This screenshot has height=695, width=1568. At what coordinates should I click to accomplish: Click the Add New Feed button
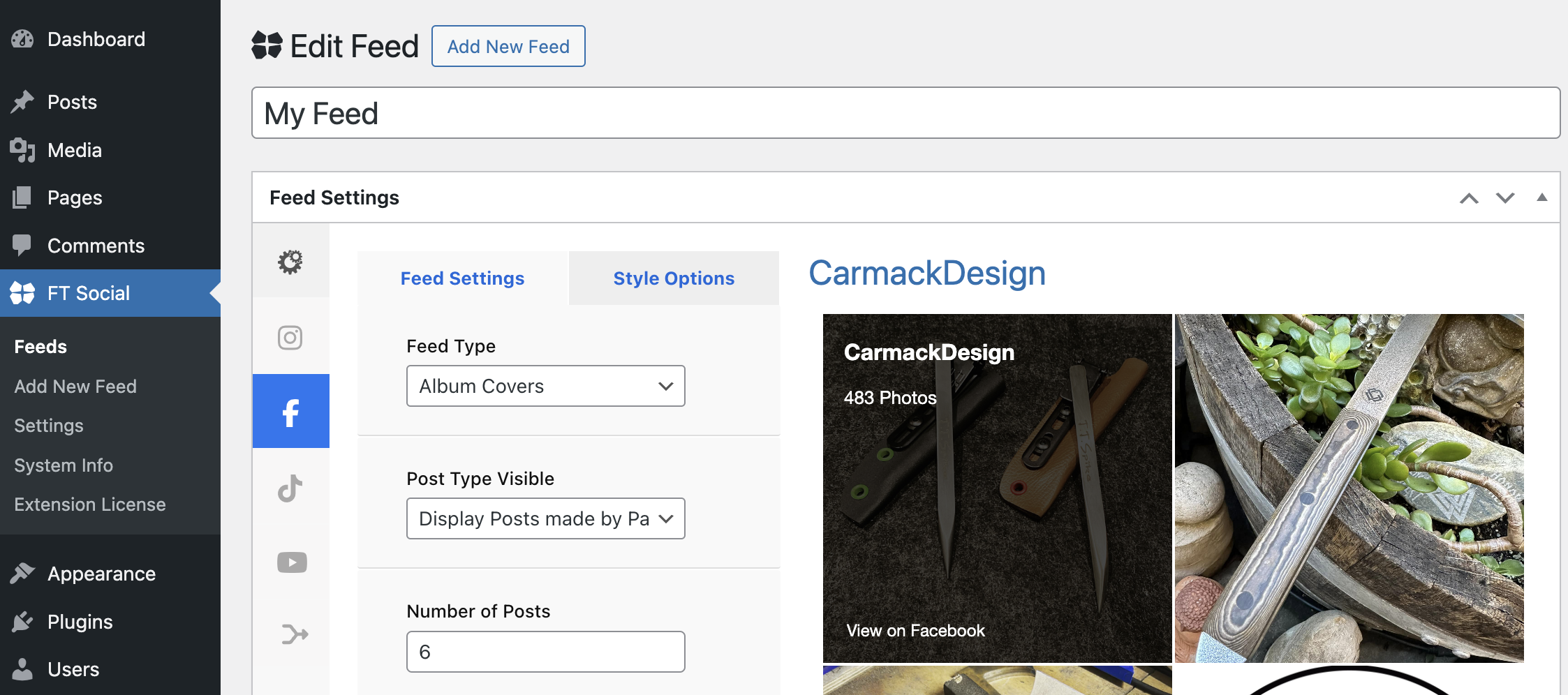pos(508,46)
